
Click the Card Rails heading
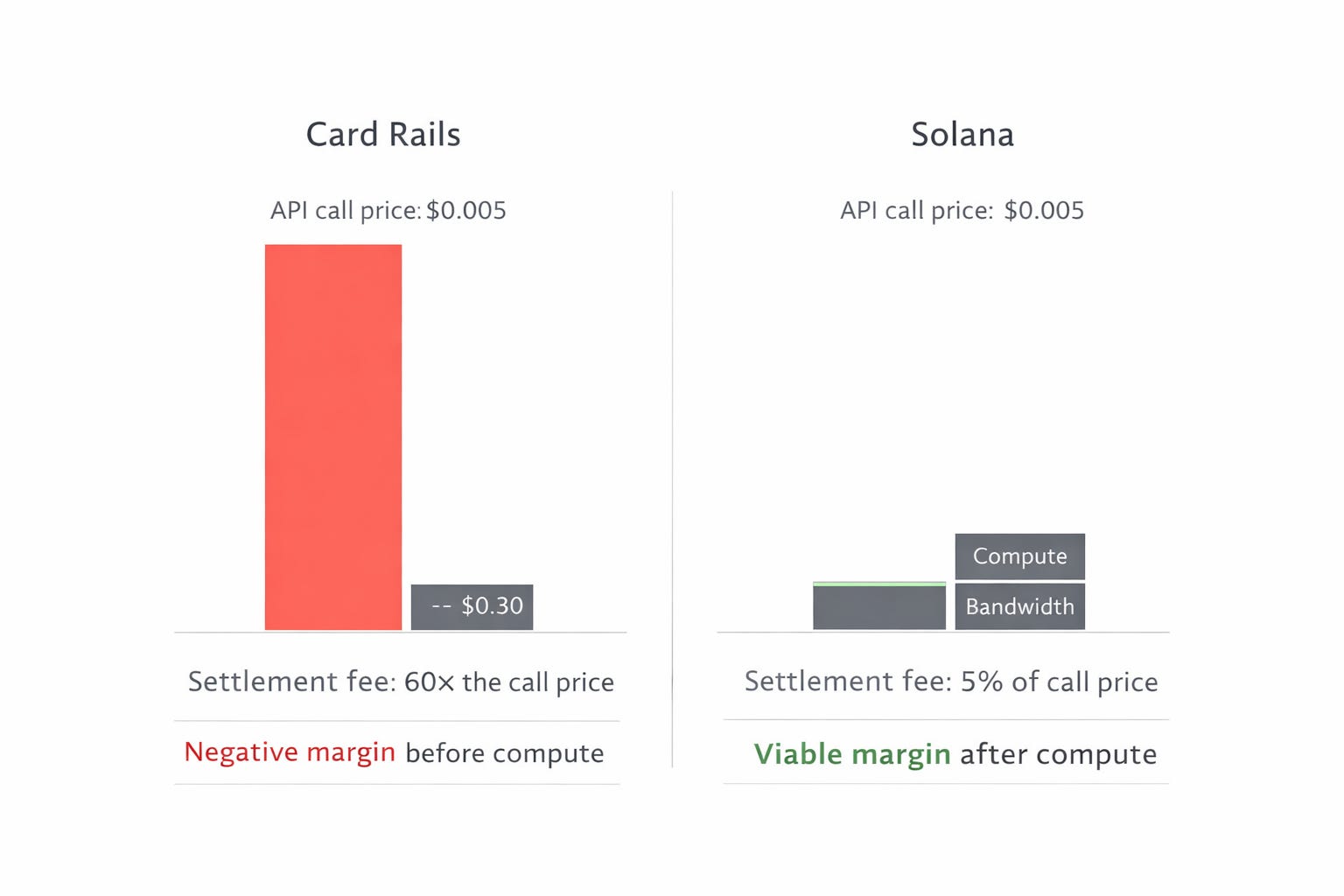[383, 135]
